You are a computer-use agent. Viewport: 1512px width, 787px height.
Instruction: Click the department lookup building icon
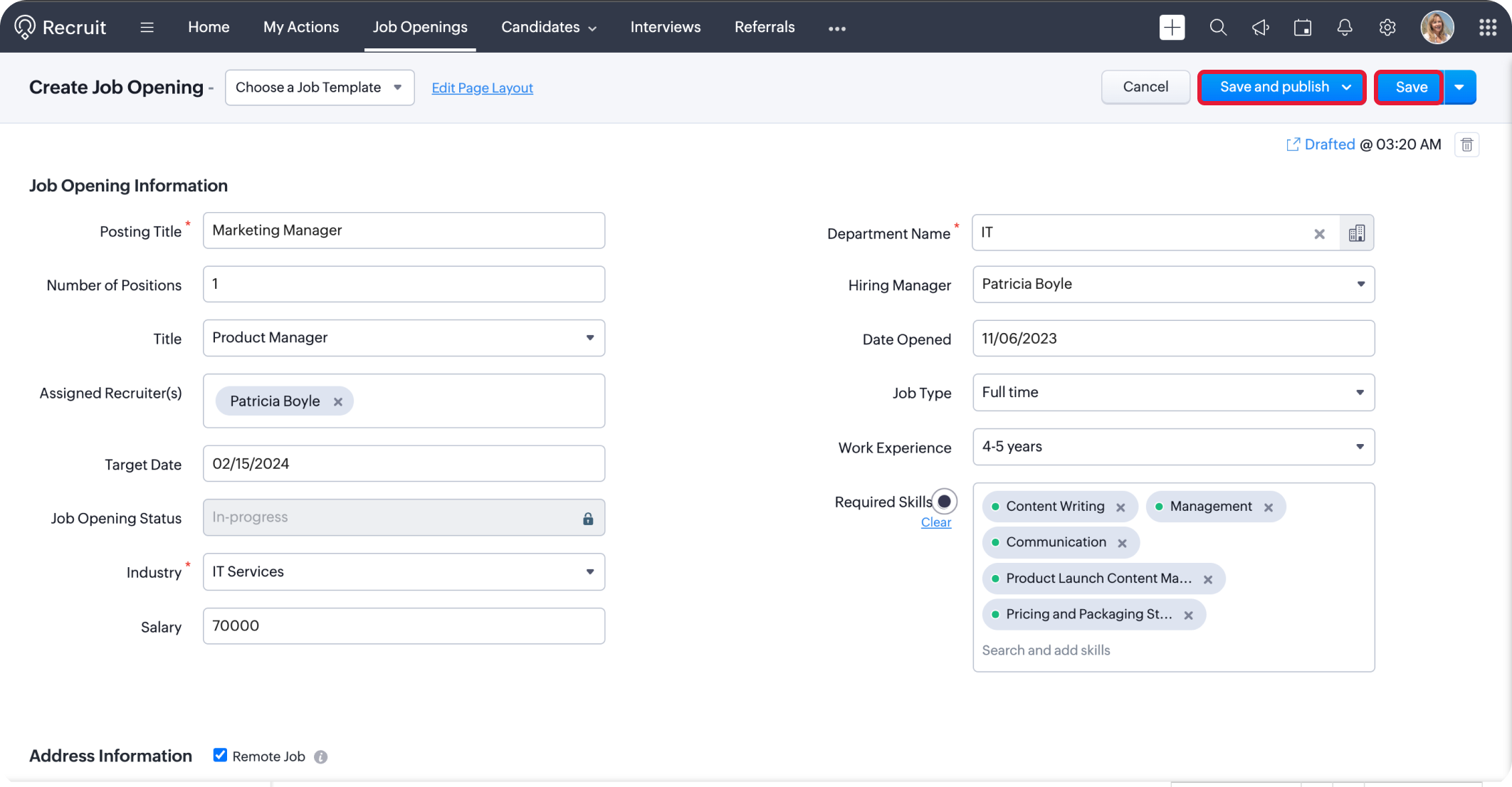coord(1357,233)
